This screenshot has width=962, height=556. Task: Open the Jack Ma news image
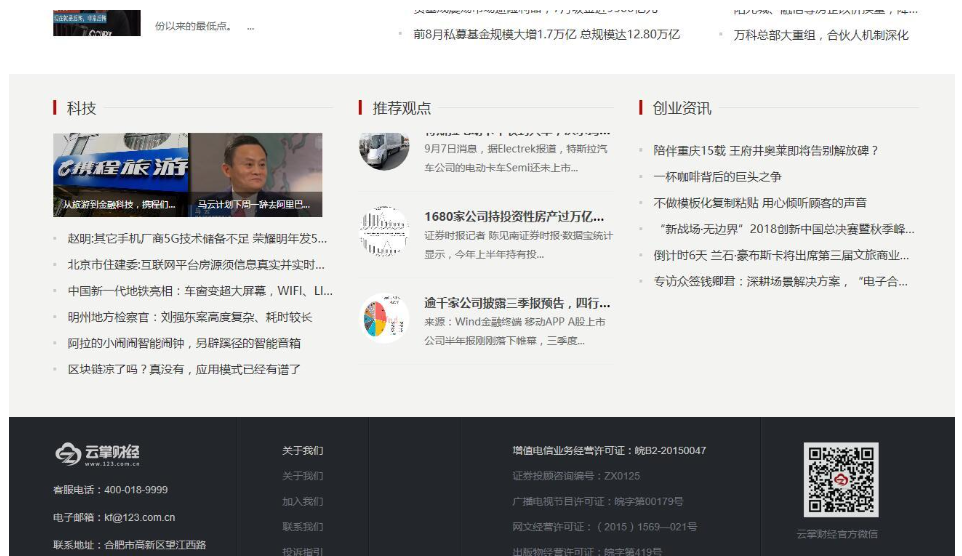256,175
